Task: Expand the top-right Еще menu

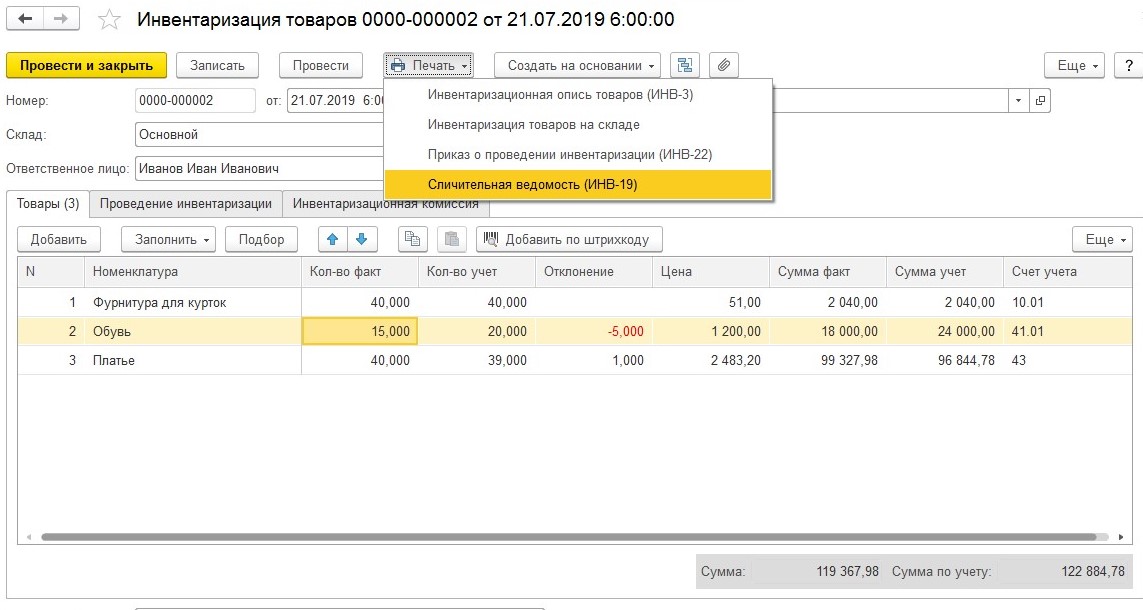Action: [1074, 65]
